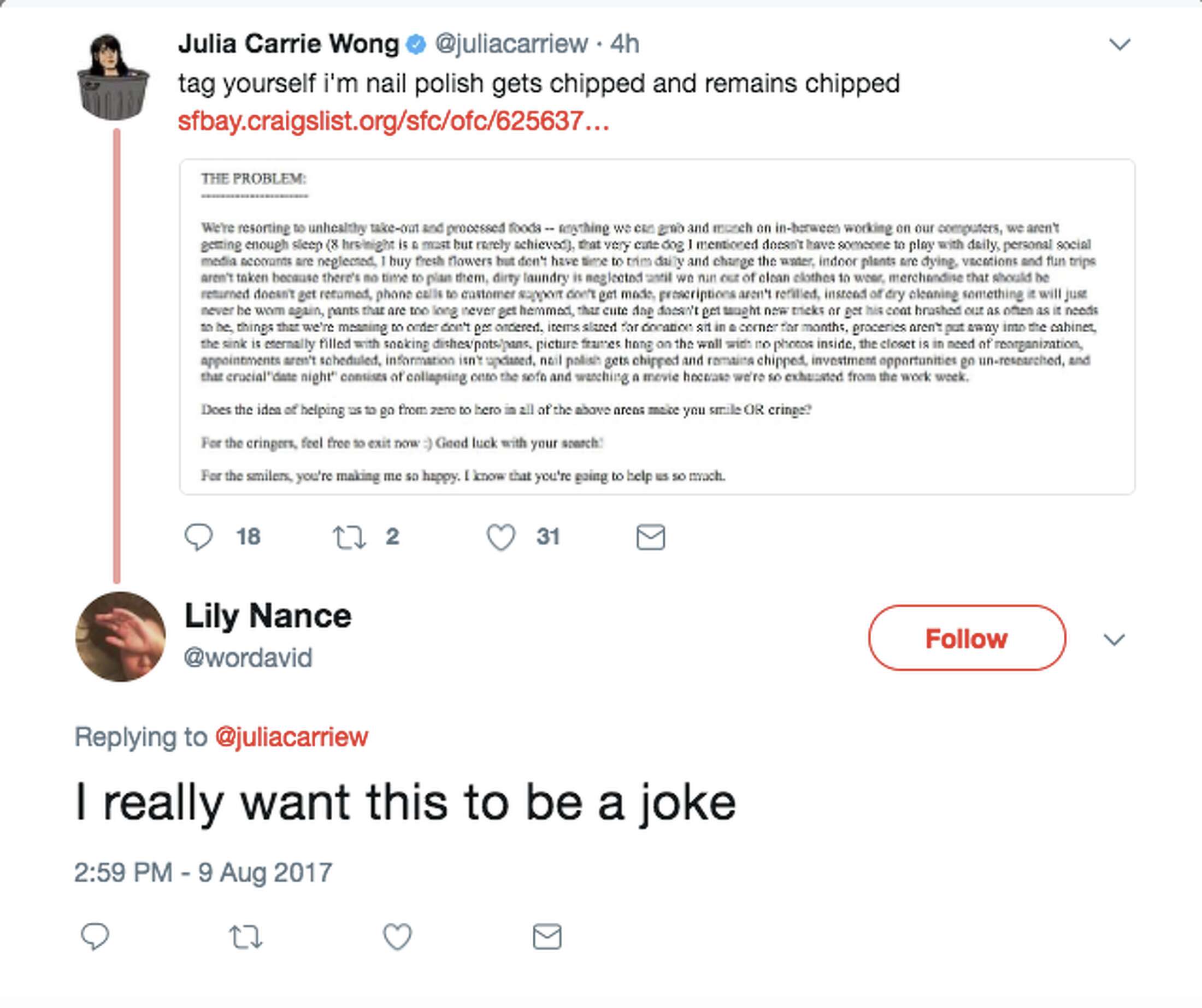Visit the @wordavid handle profile
1202x1008 pixels.
(x=248, y=658)
